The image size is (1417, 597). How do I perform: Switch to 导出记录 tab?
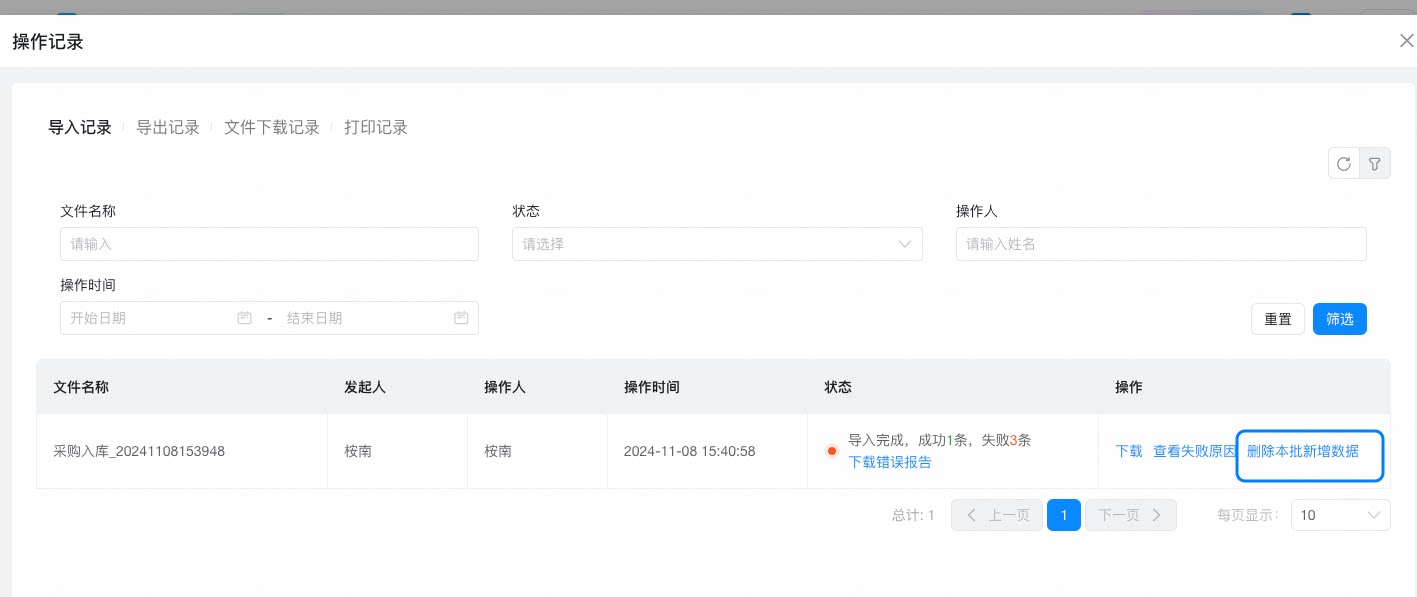coord(168,127)
